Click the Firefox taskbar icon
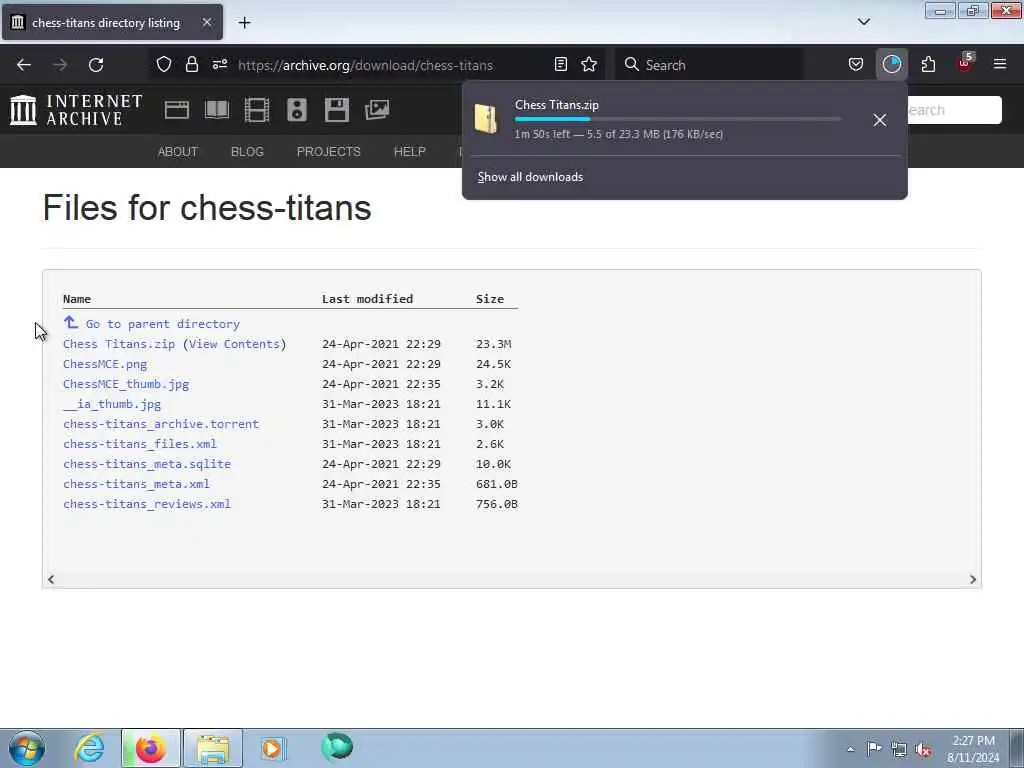Screen dimensions: 1024x768 click(150, 748)
